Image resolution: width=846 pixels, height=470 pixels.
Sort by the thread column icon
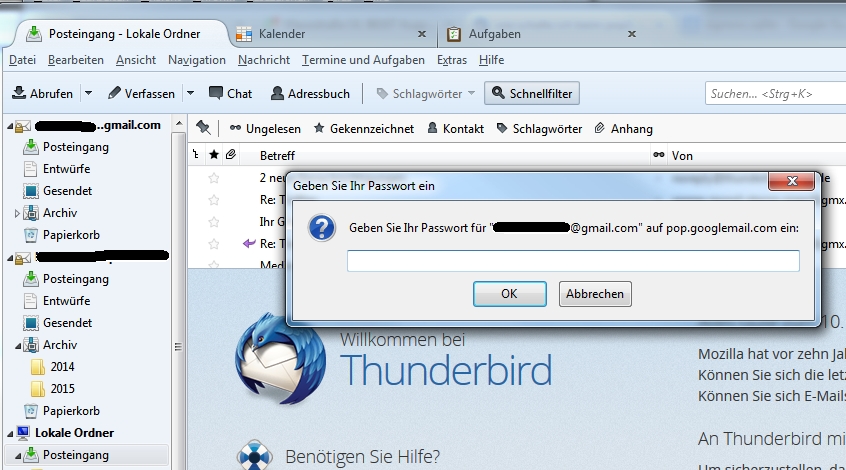tap(196, 155)
